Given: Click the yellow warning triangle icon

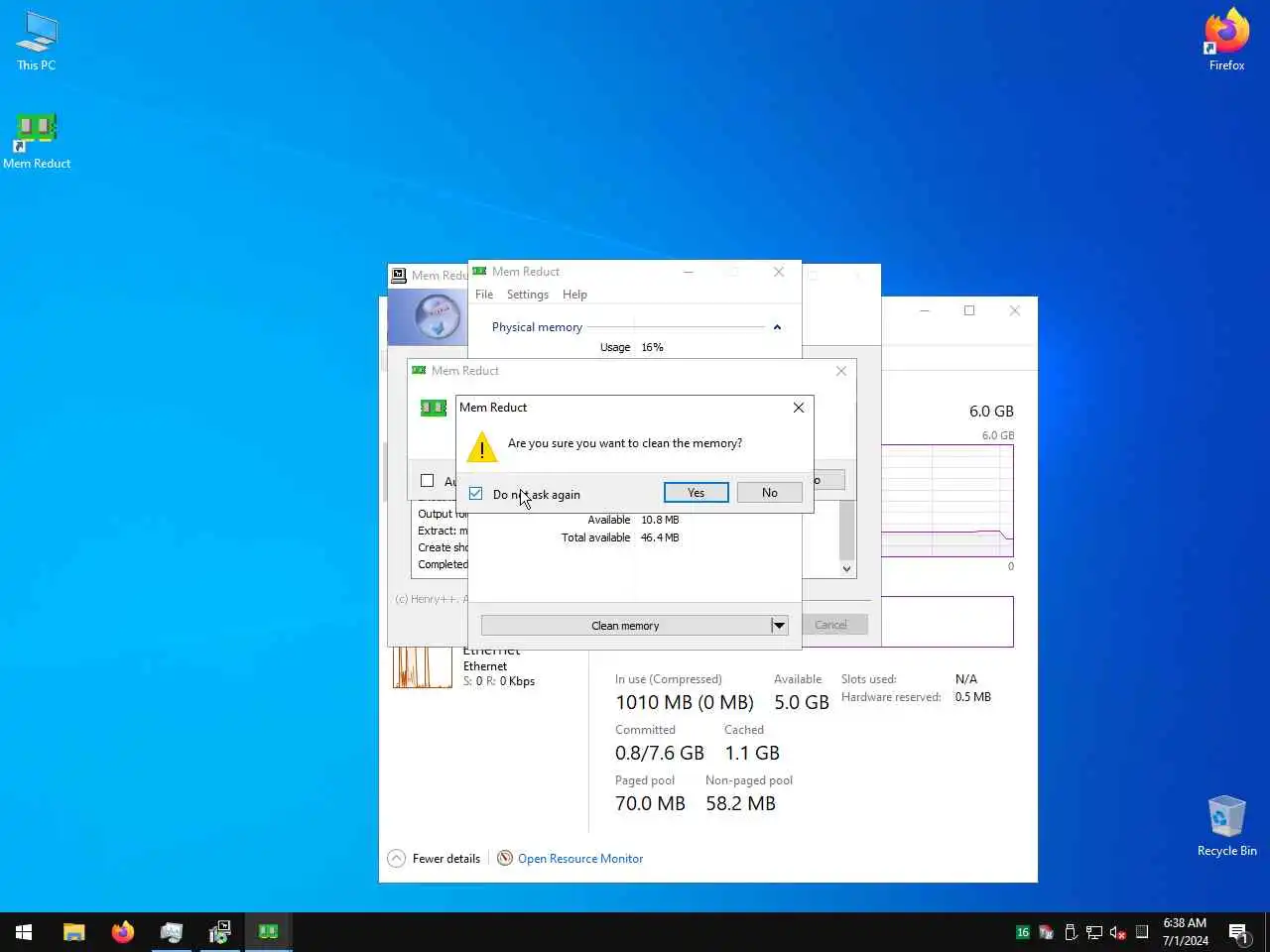Looking at the screenshot, I should click(482, 447).
